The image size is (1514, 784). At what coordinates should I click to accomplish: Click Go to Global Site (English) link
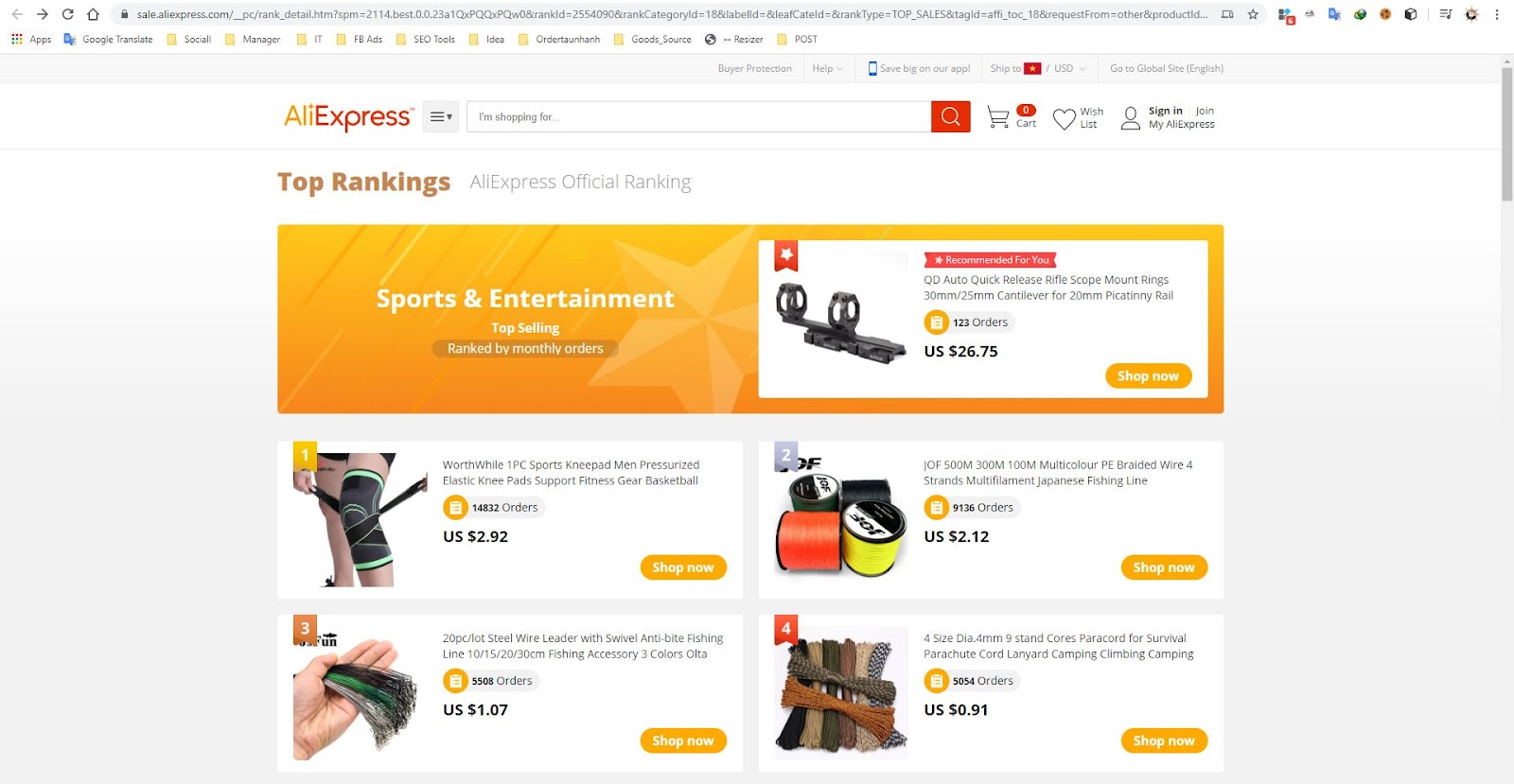(x=1167, y=68)
